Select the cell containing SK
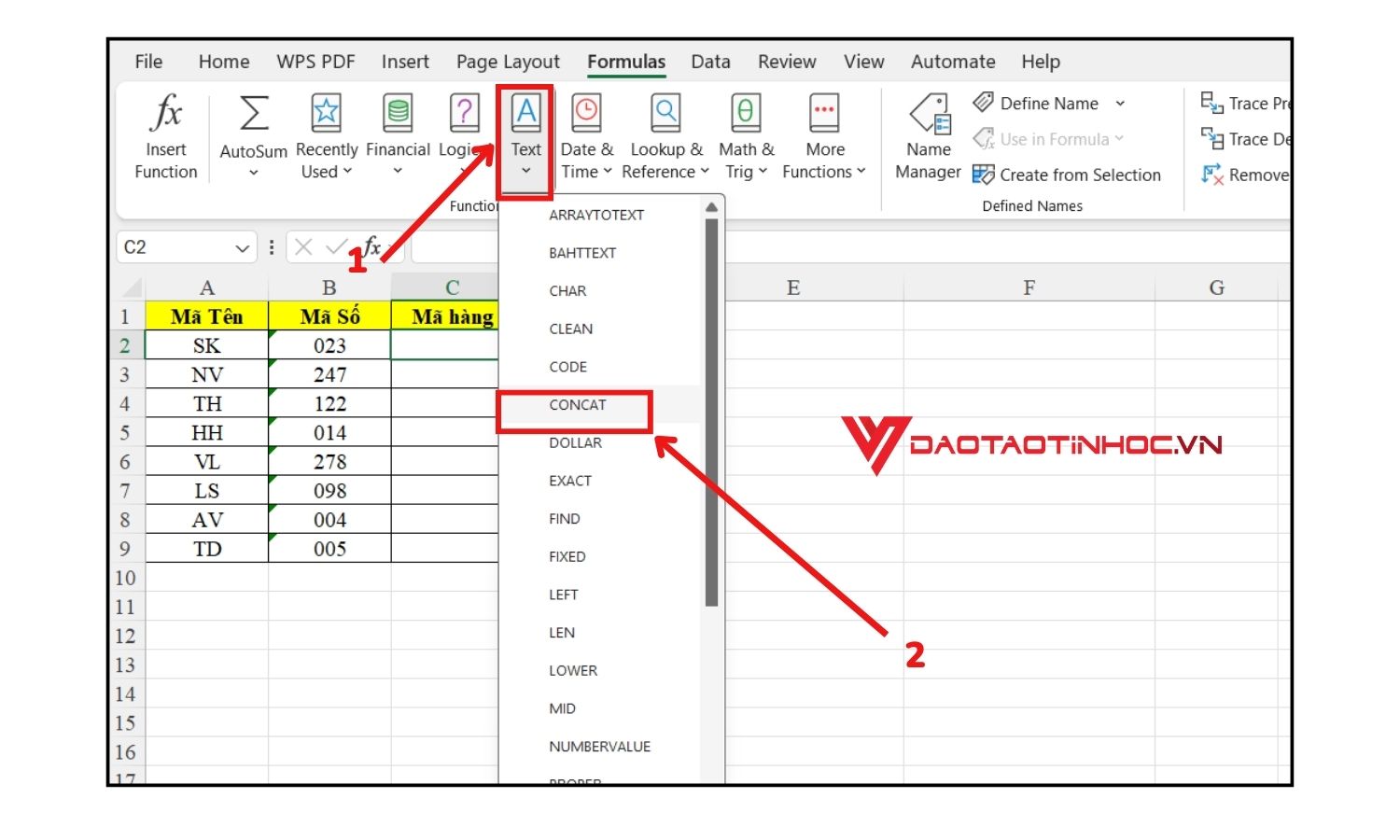Viewport: 1400px width, 840px height. tap(207, 345)
